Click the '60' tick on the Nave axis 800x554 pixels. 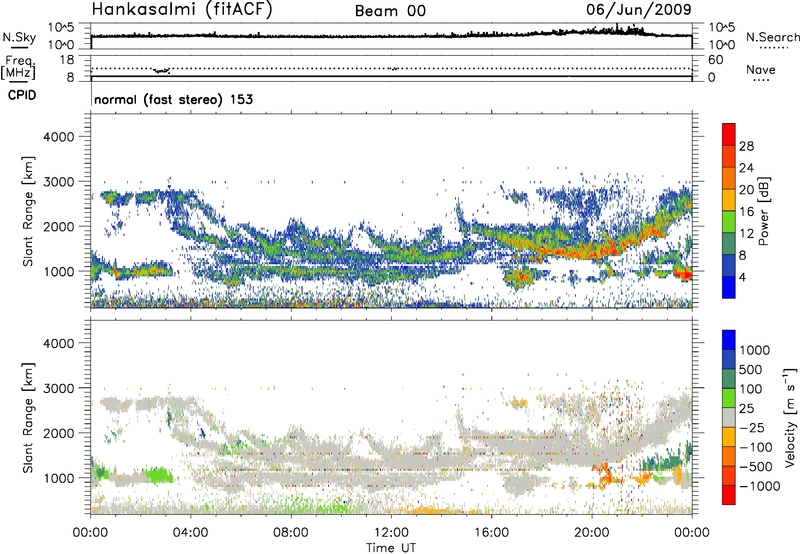tap(715, 59)
